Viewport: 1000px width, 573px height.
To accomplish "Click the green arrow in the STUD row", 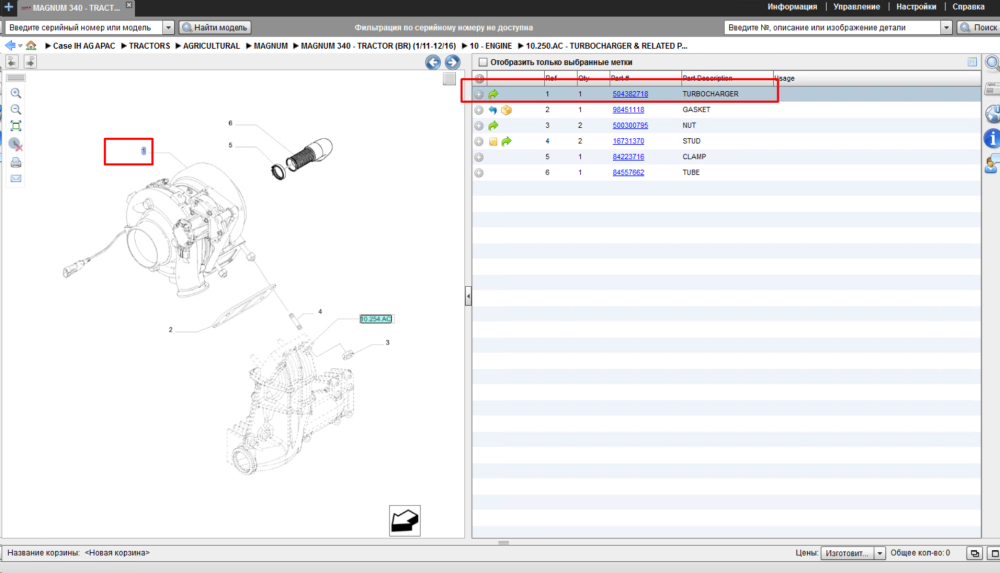I will [x=506, y=141].
